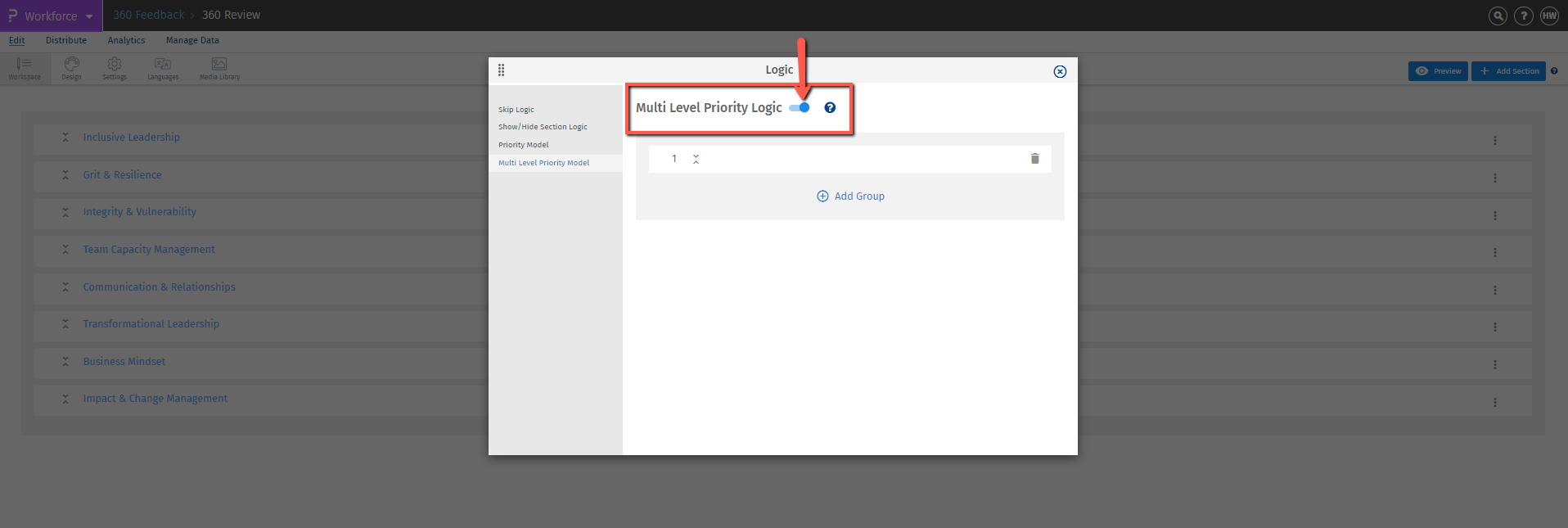
Task: Open the search icon in header
Action: [x=1498, y=16]
